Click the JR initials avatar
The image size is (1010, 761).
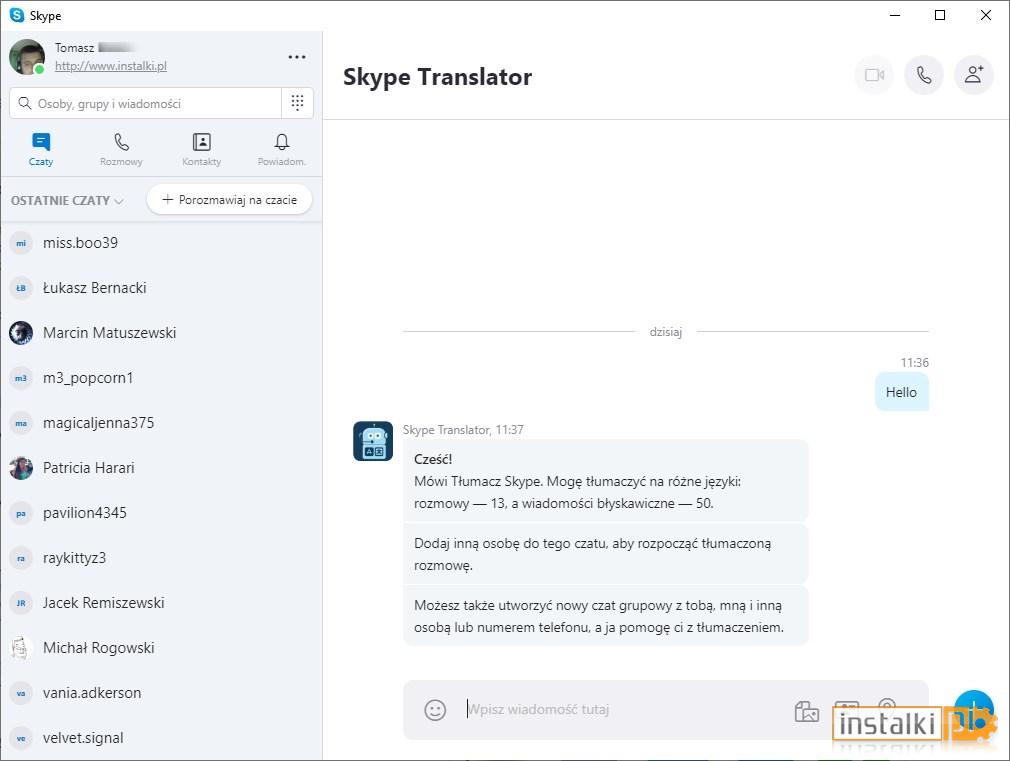click(21, 603)
